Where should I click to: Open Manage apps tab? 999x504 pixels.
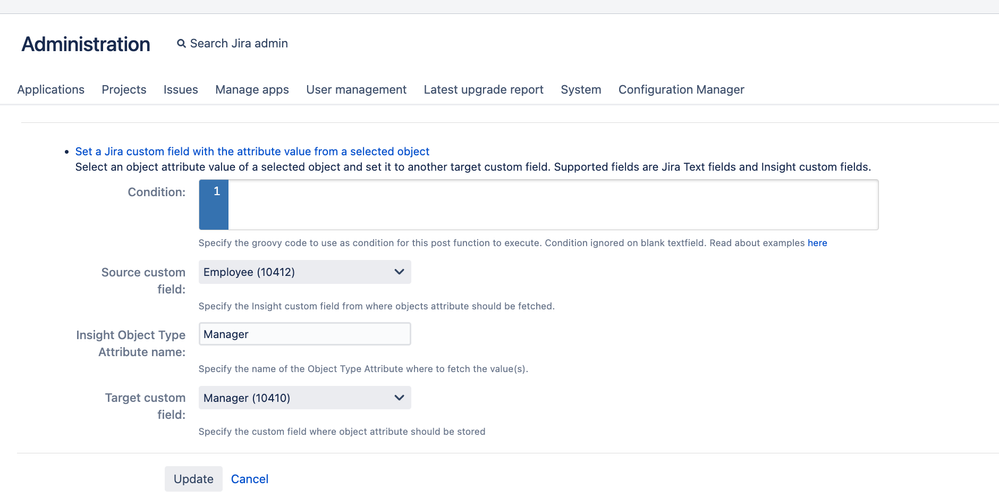pyautogui.click(x=252, y=90)
